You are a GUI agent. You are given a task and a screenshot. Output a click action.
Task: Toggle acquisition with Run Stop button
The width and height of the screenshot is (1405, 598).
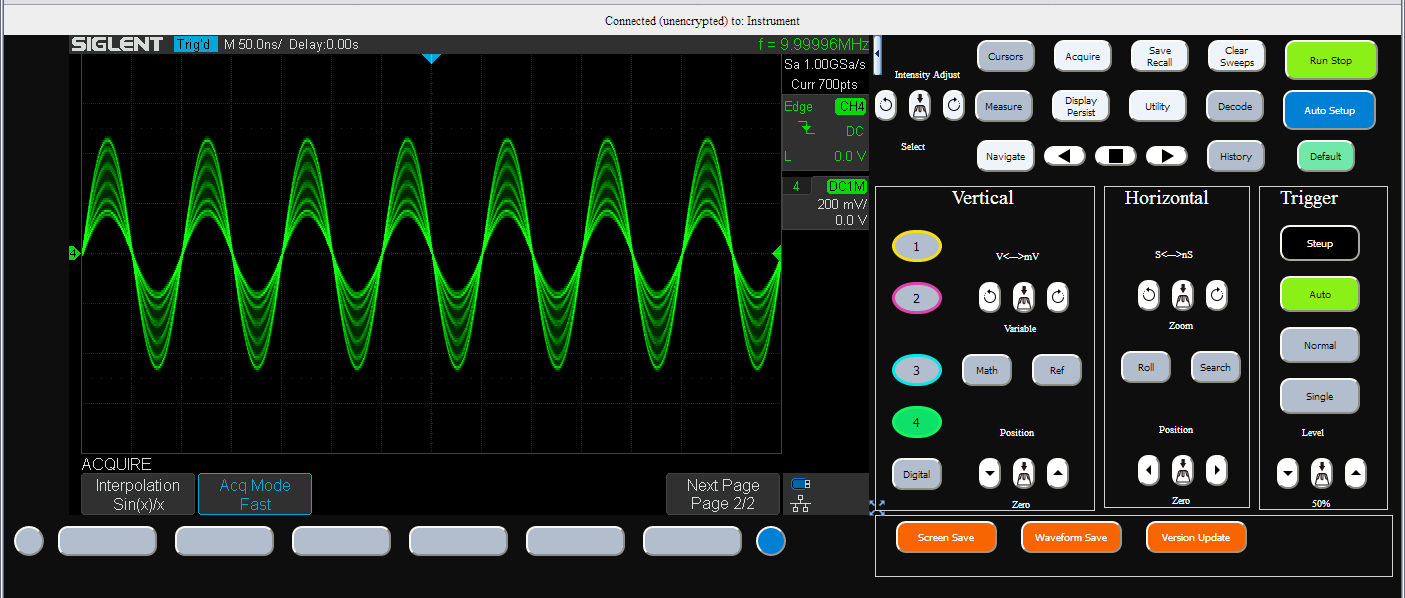[x=1330, y=61]
